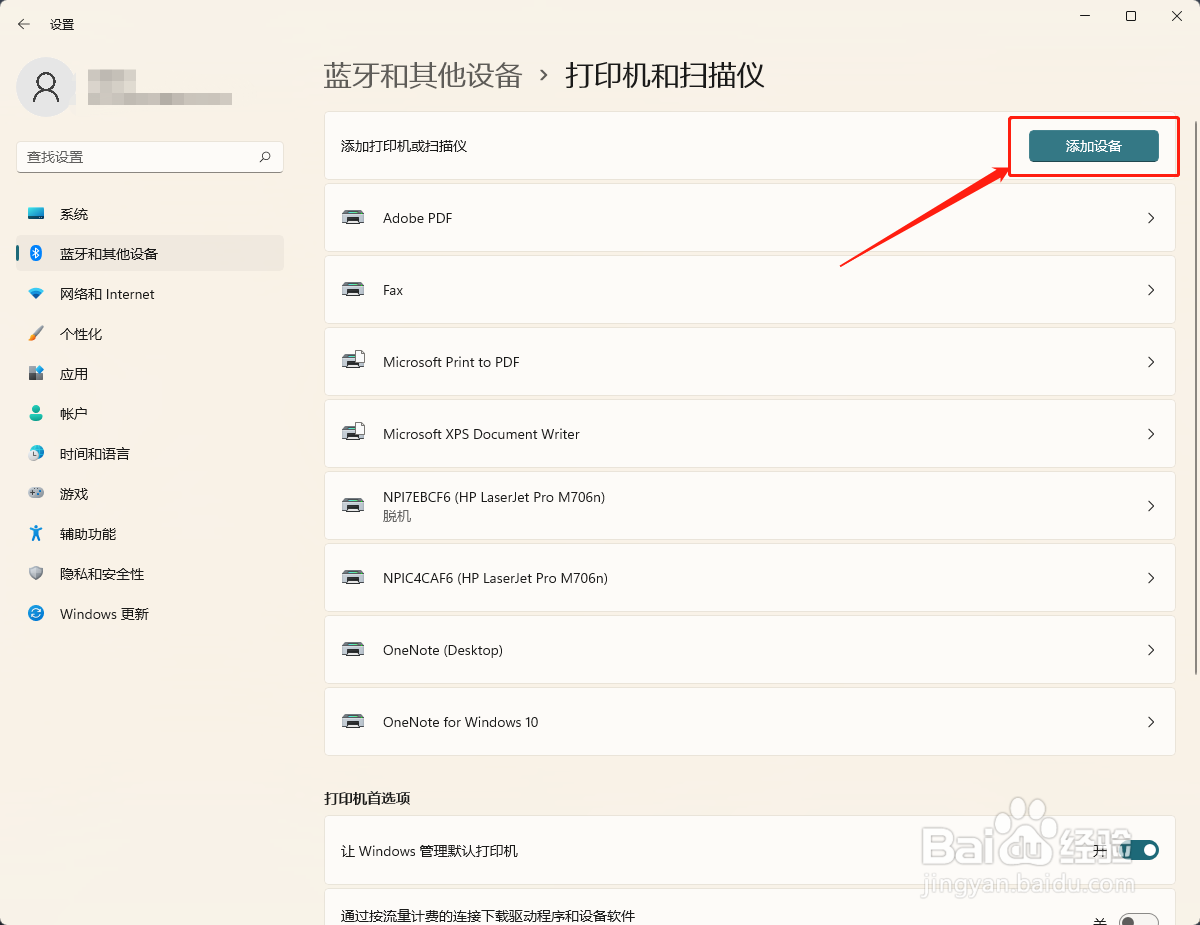The width and height of the screenshot is (1200, 925).
Task: Expand the NPIC4CAF6 printer chevron
Action: [1151, 578]
